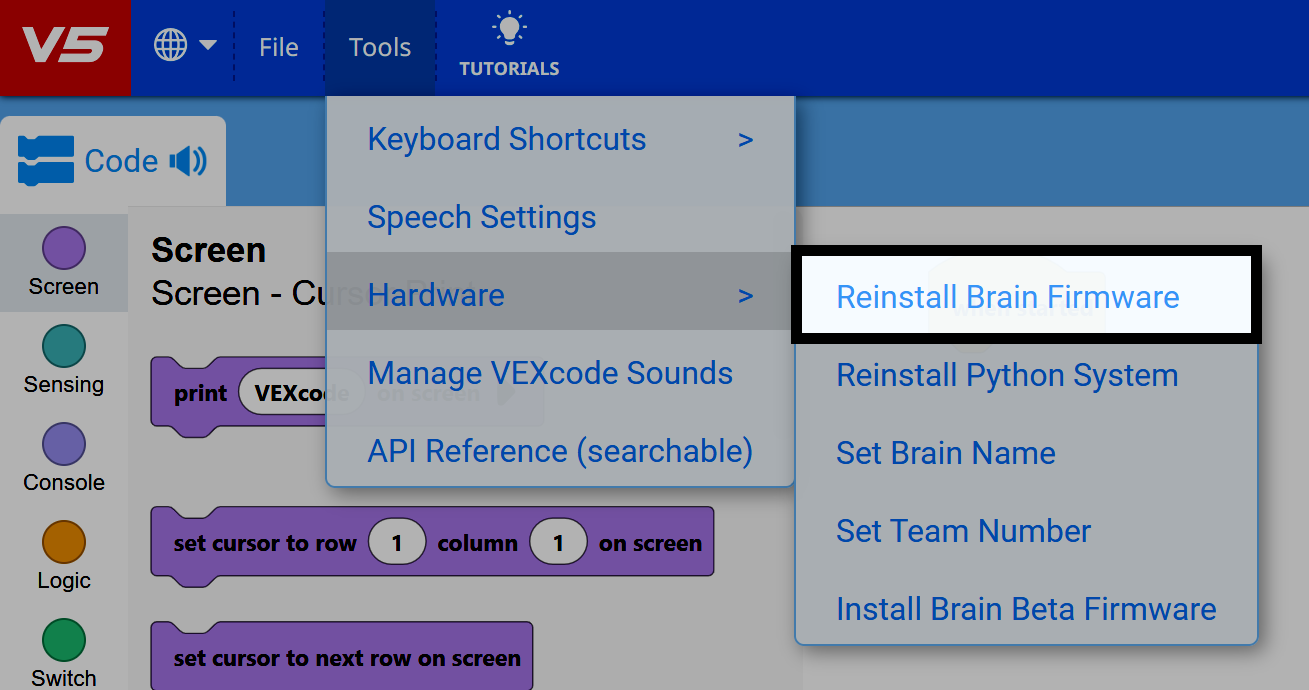Select Reinstall Python System
The height and width of the screenshot is (690, 1309).
coord(1006,375)
